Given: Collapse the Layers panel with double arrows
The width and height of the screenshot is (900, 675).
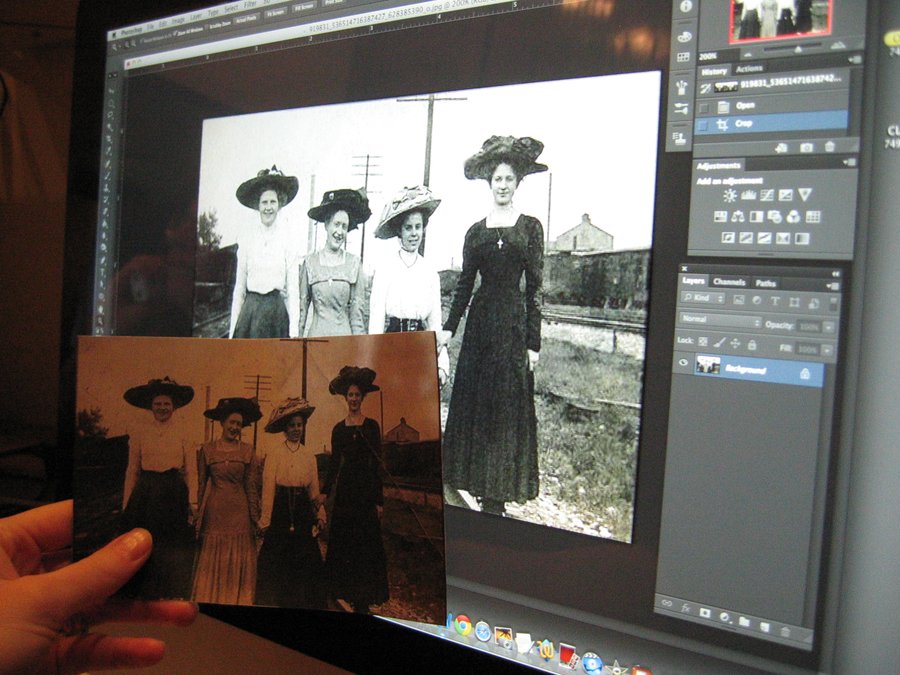Looking at the screenshot, I should 835,274.
